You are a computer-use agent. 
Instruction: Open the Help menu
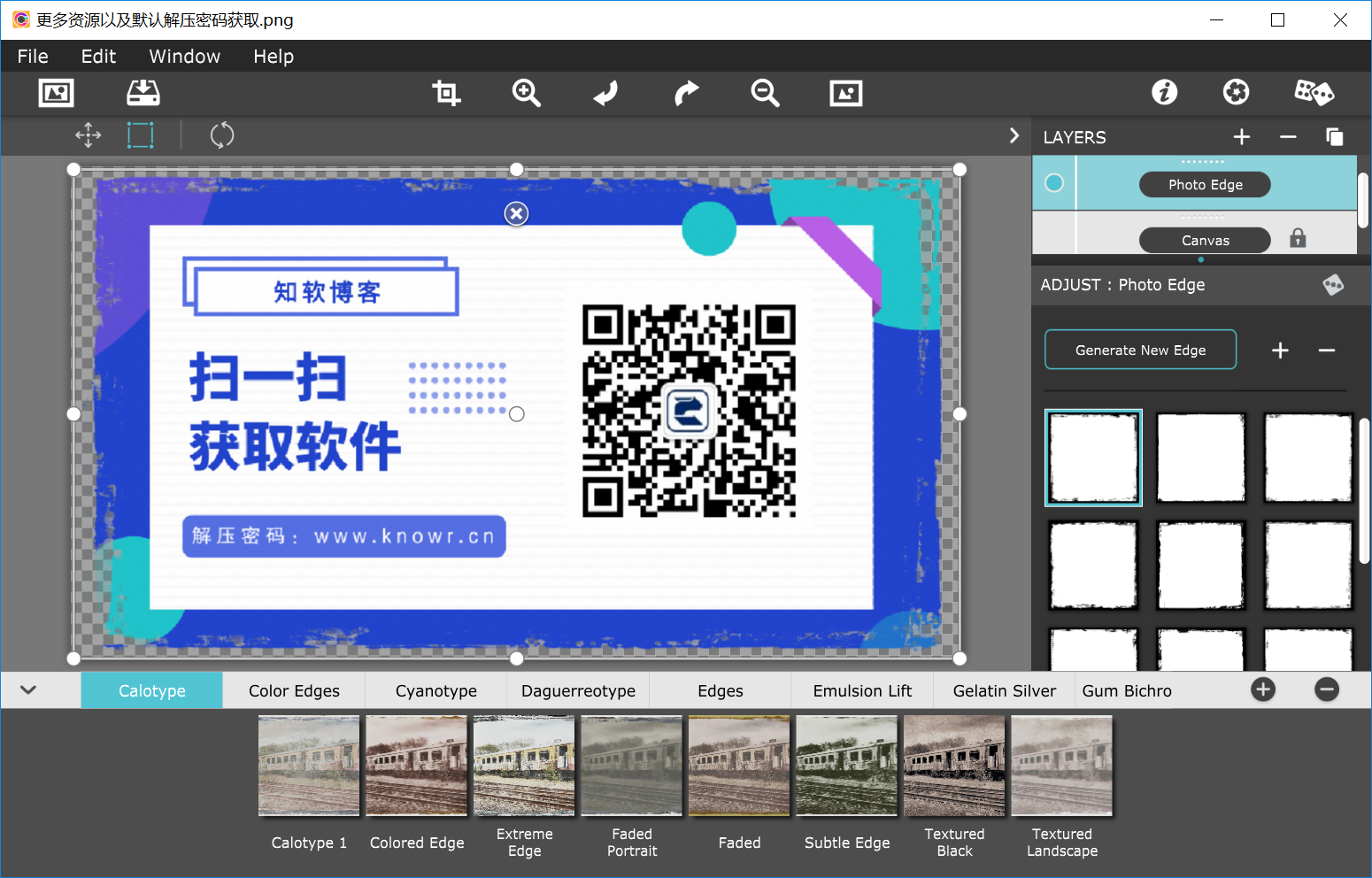coord(274,56)
